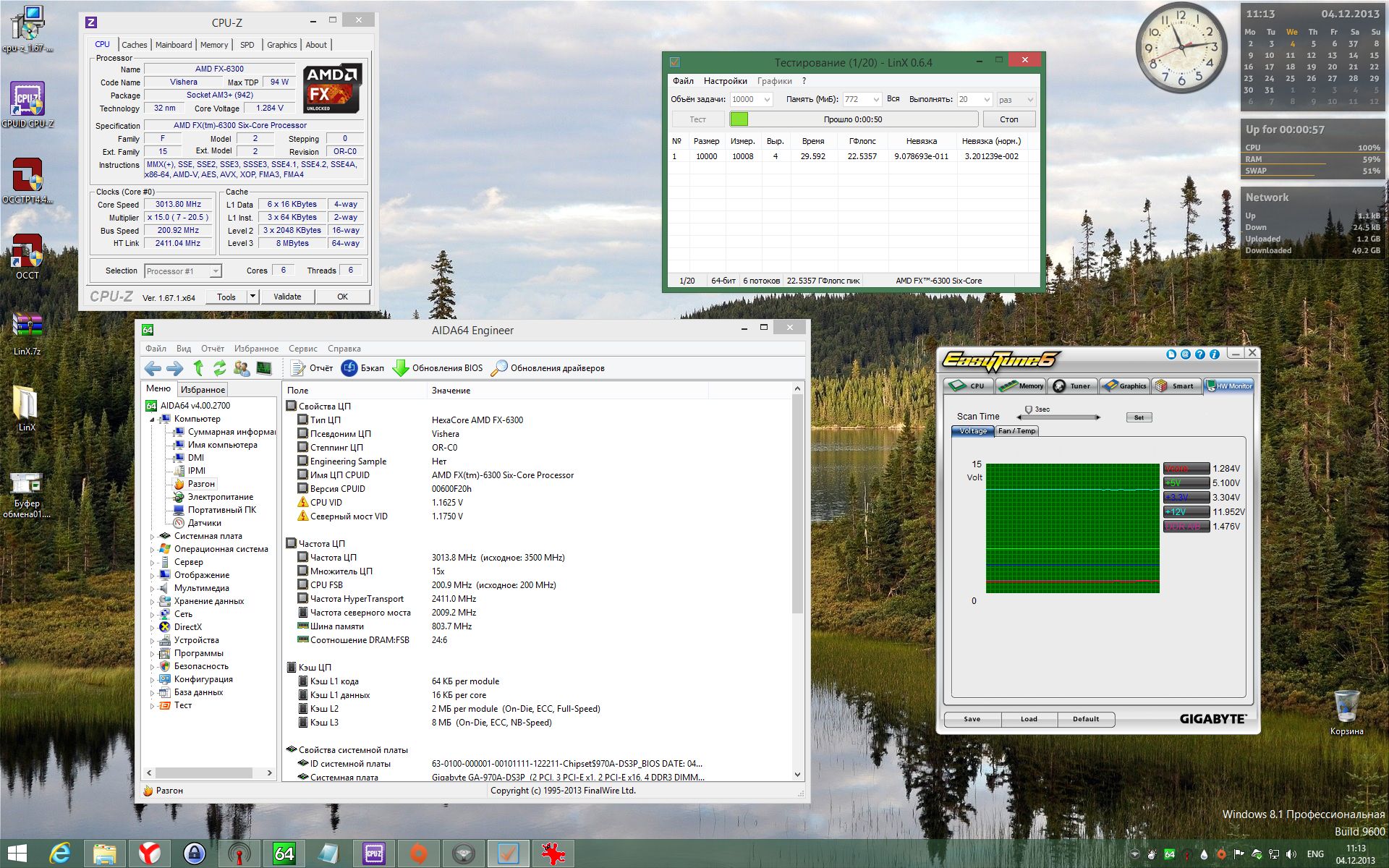
Task: Open the Настройки menu in LinX
Action: [x=725, y=81]
